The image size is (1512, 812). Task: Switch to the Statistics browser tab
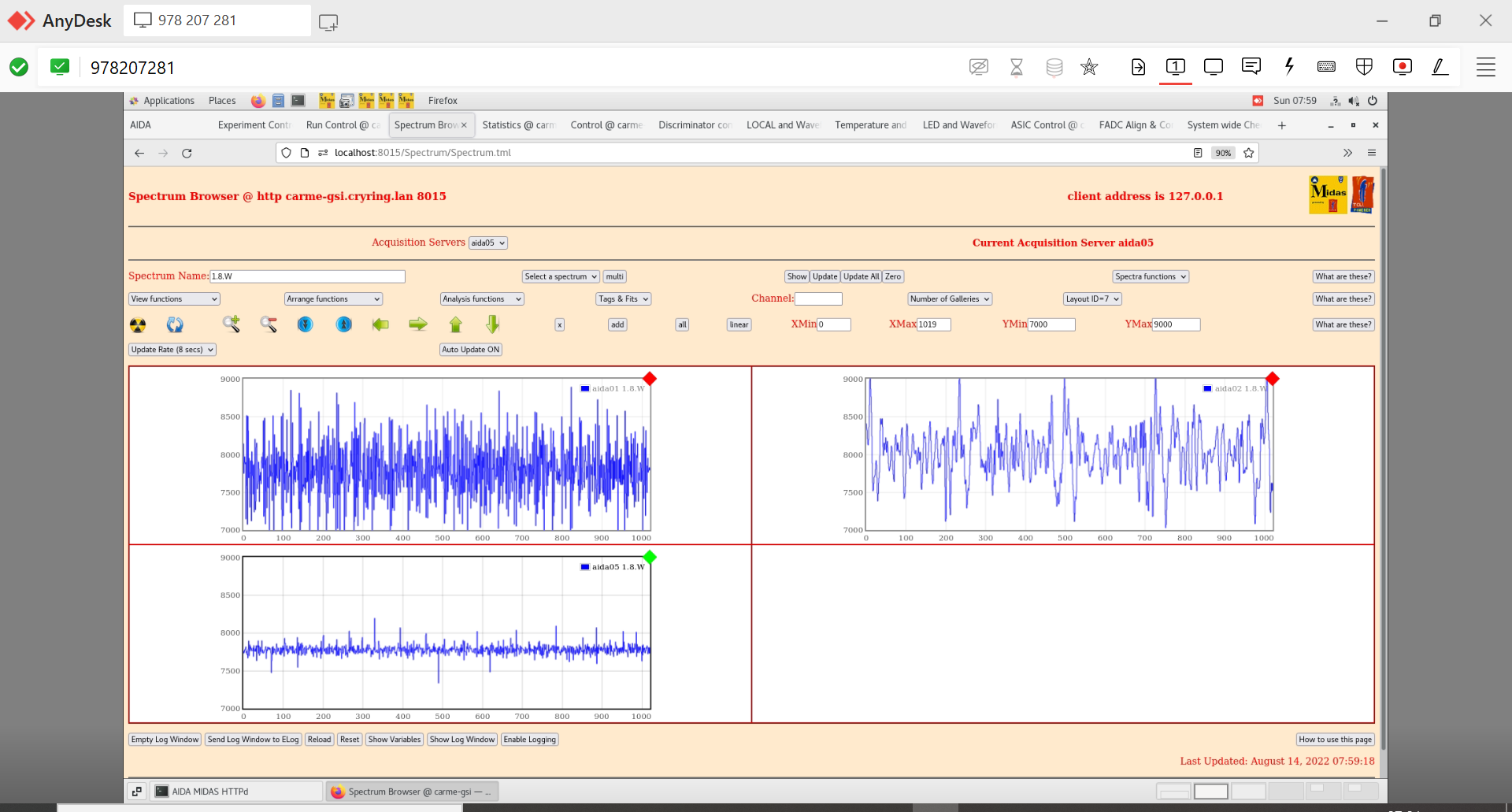point(517,125)
